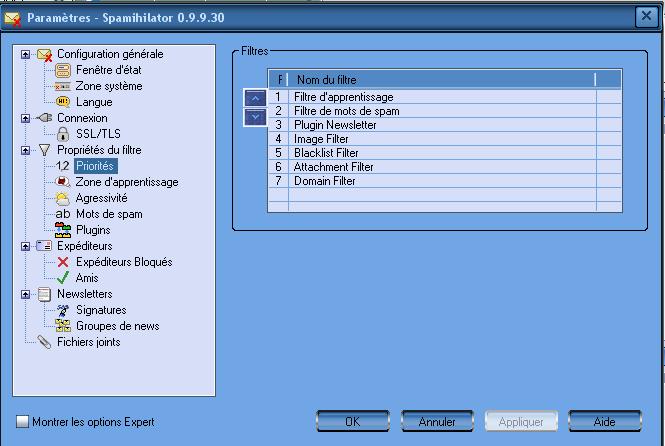Screen dimensions: 665x446
Task: Collapse the Configuration générale tree node
Action: point(26,54)
